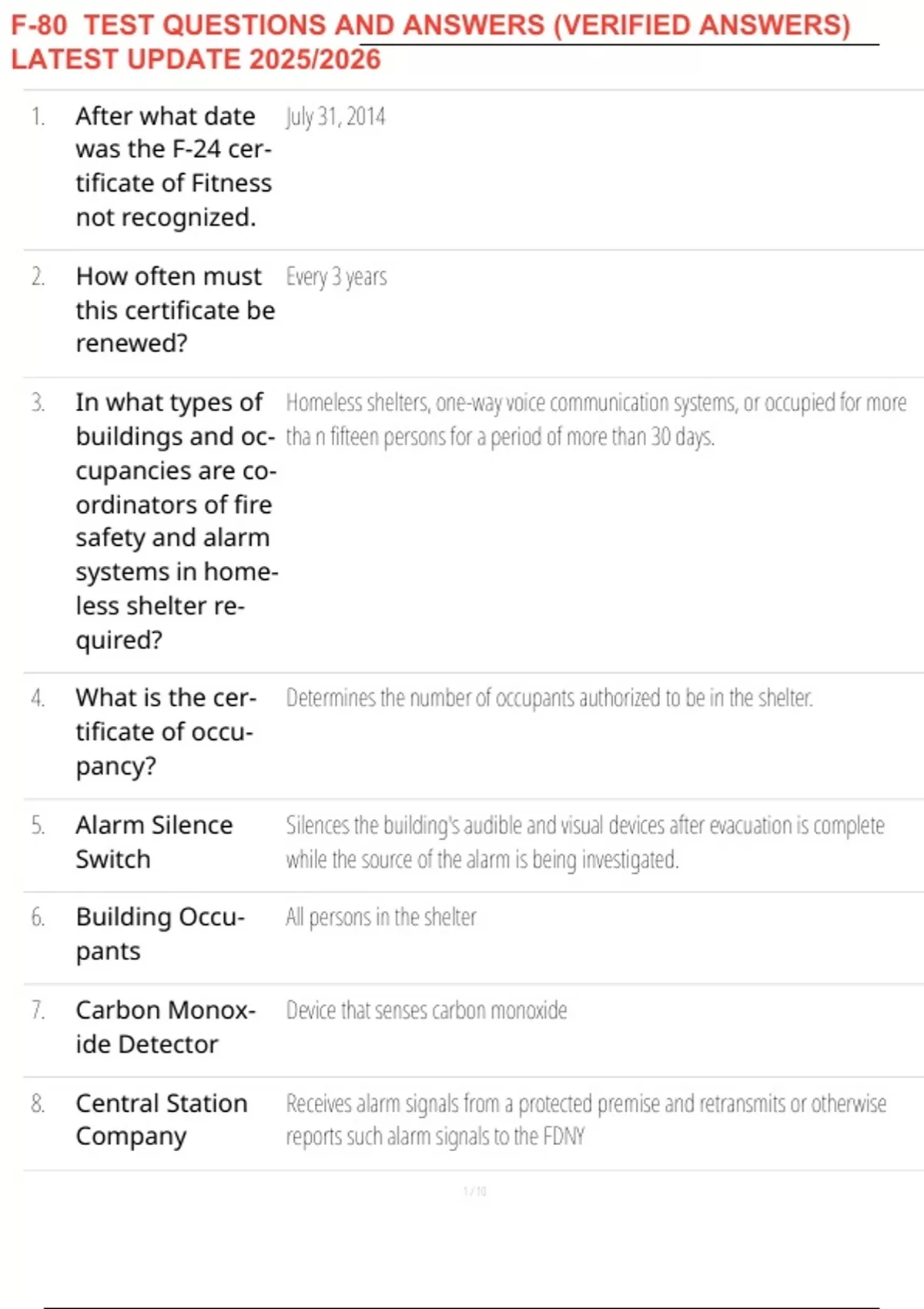
Task: Select the certificate renewal question
Action: coord(175,310)
